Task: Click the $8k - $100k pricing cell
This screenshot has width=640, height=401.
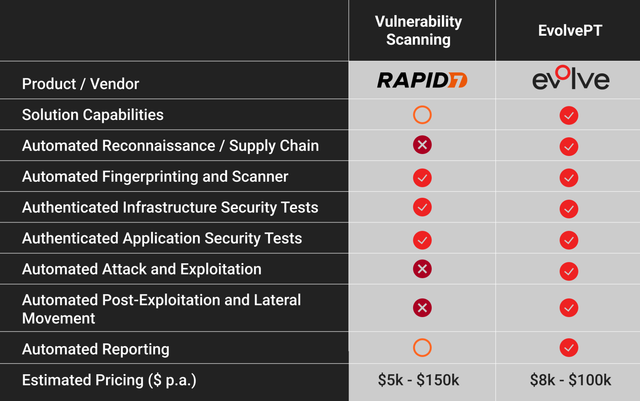Action: (568, 380)
